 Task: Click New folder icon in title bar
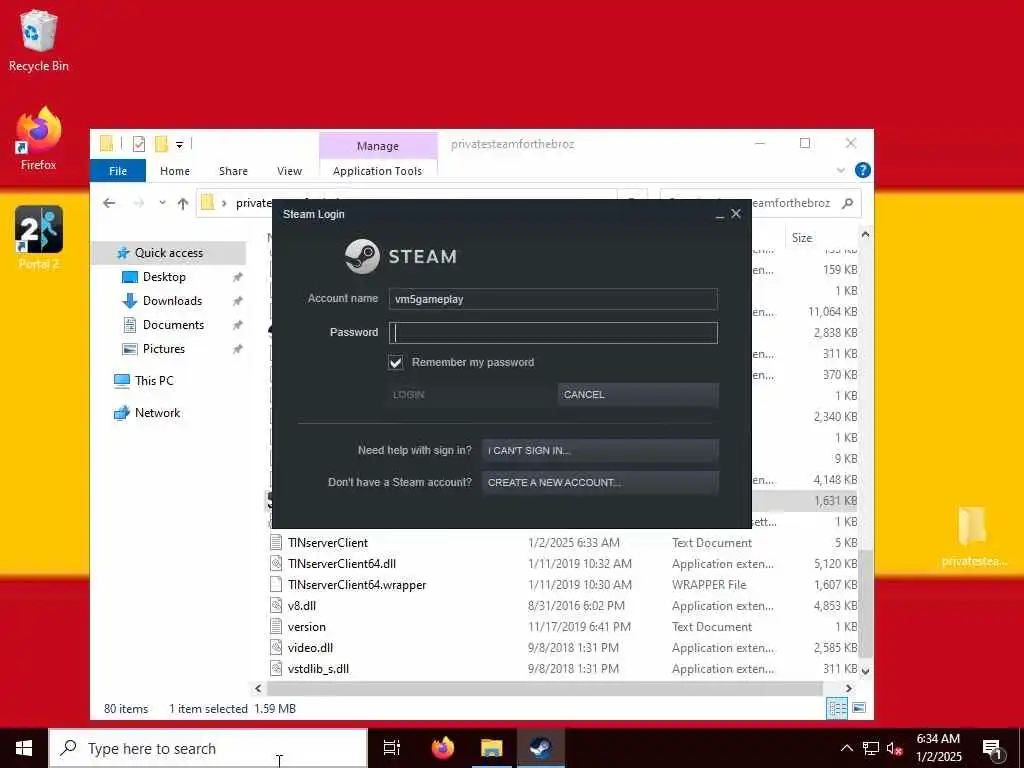pos(161,144)
